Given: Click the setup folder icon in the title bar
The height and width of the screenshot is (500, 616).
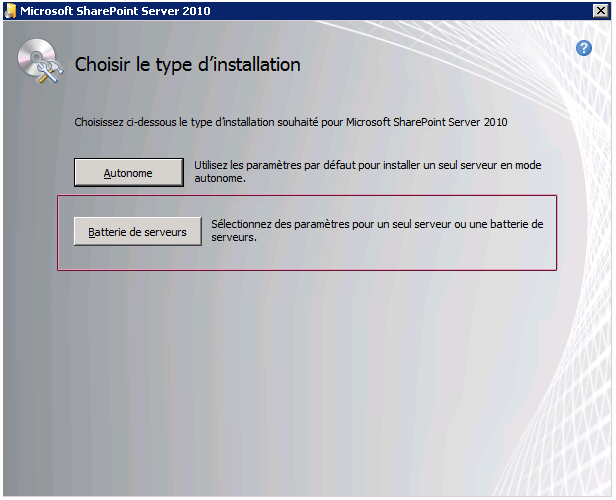Looking at the screenshot, I should click(10, 11).
